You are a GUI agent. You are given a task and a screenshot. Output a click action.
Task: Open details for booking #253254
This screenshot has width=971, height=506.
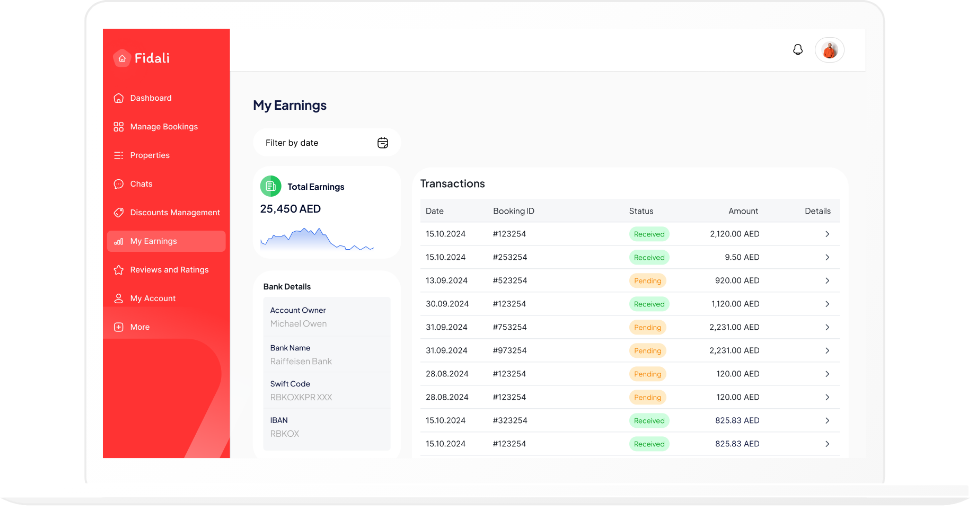coord(827,258)
